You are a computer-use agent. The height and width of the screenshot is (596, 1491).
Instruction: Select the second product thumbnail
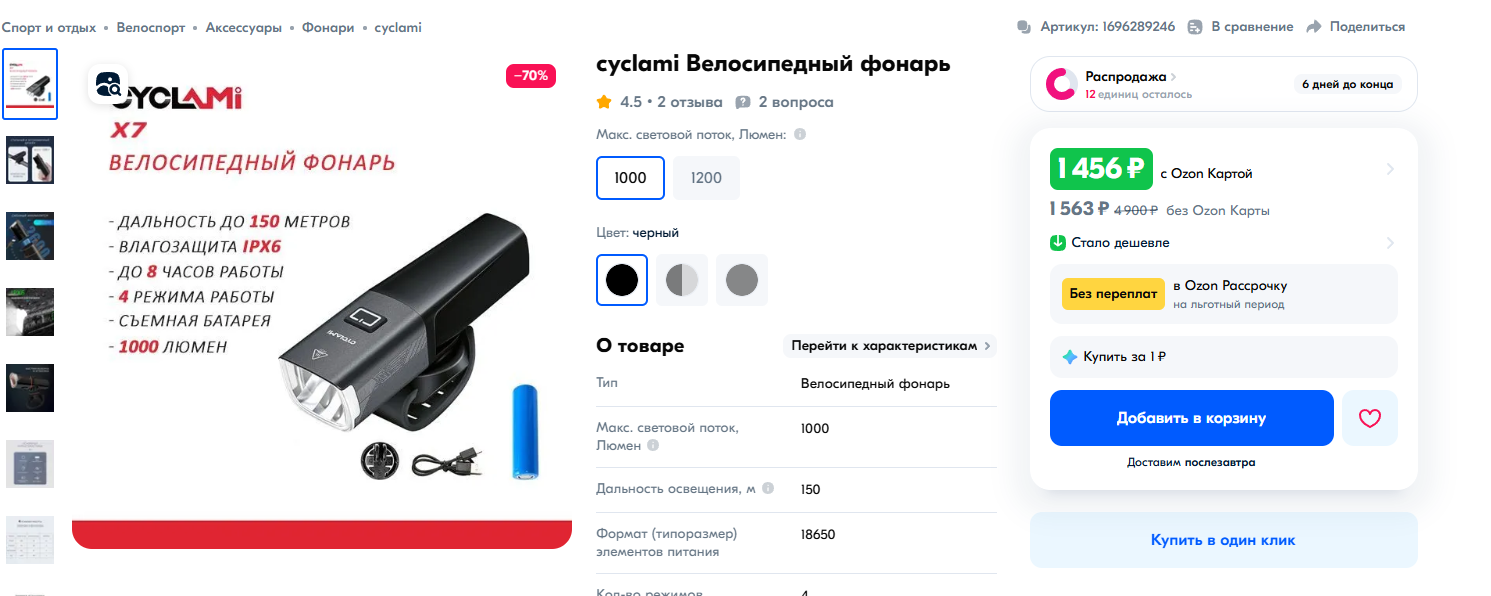pos(30,160)
